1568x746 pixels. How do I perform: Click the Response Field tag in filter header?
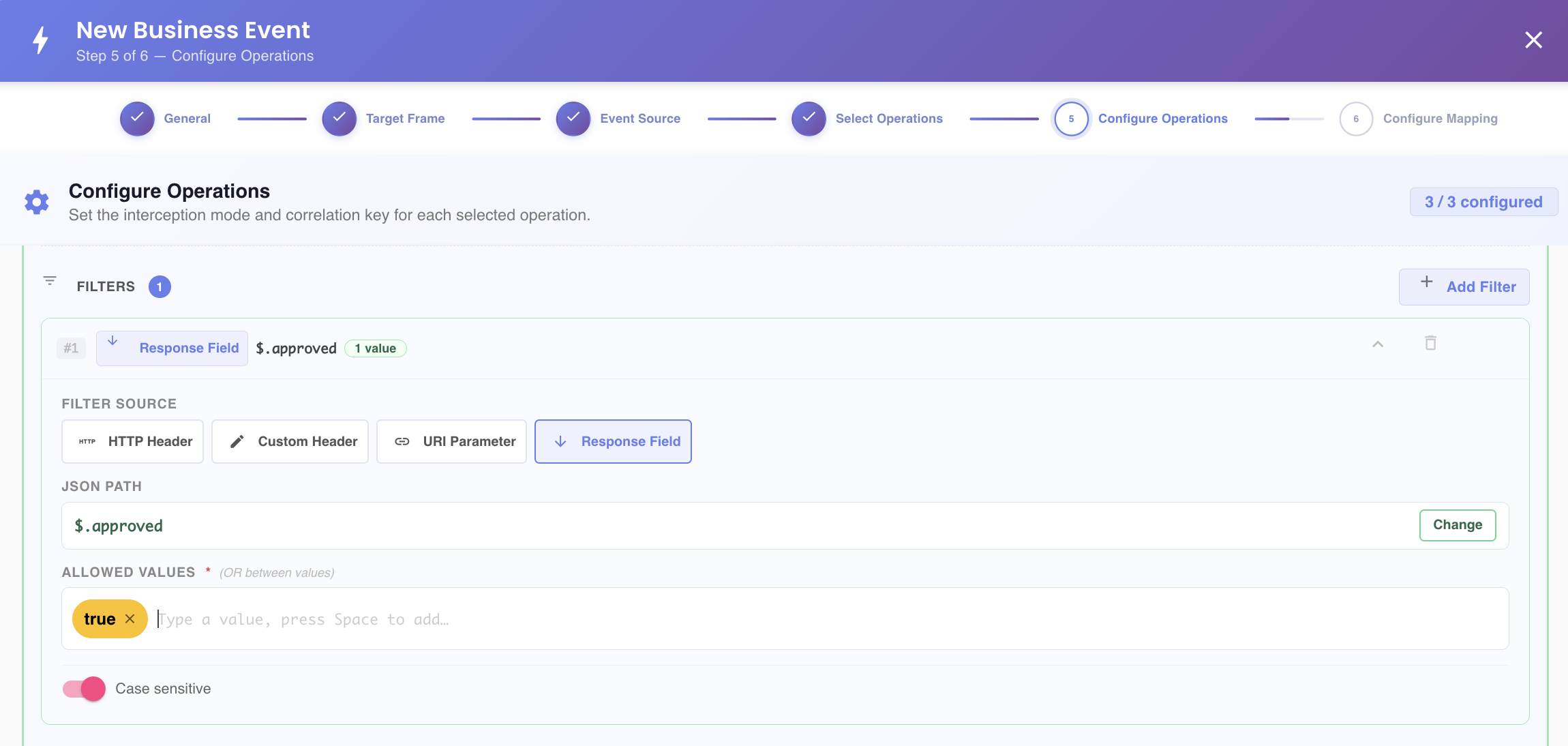[x=172, y=348]
